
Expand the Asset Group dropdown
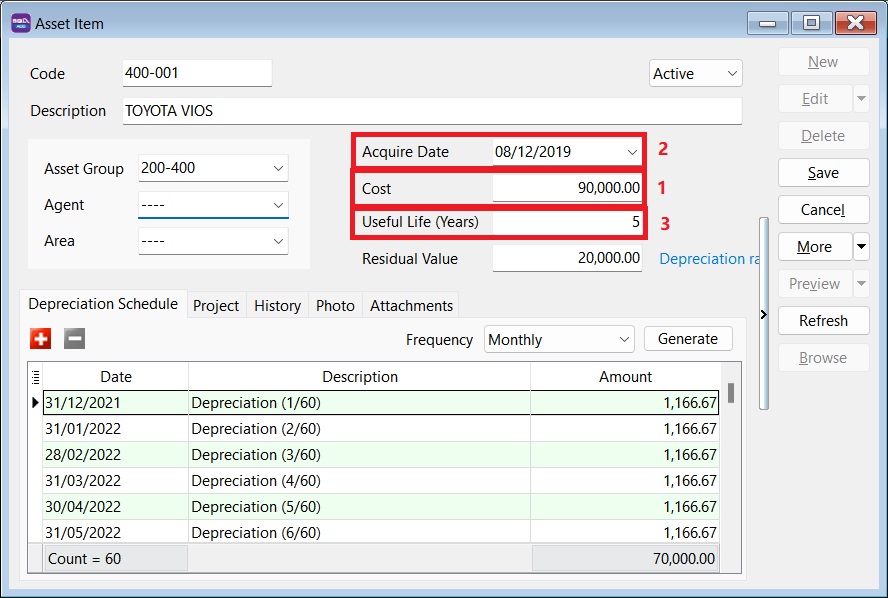click(277, 169)
